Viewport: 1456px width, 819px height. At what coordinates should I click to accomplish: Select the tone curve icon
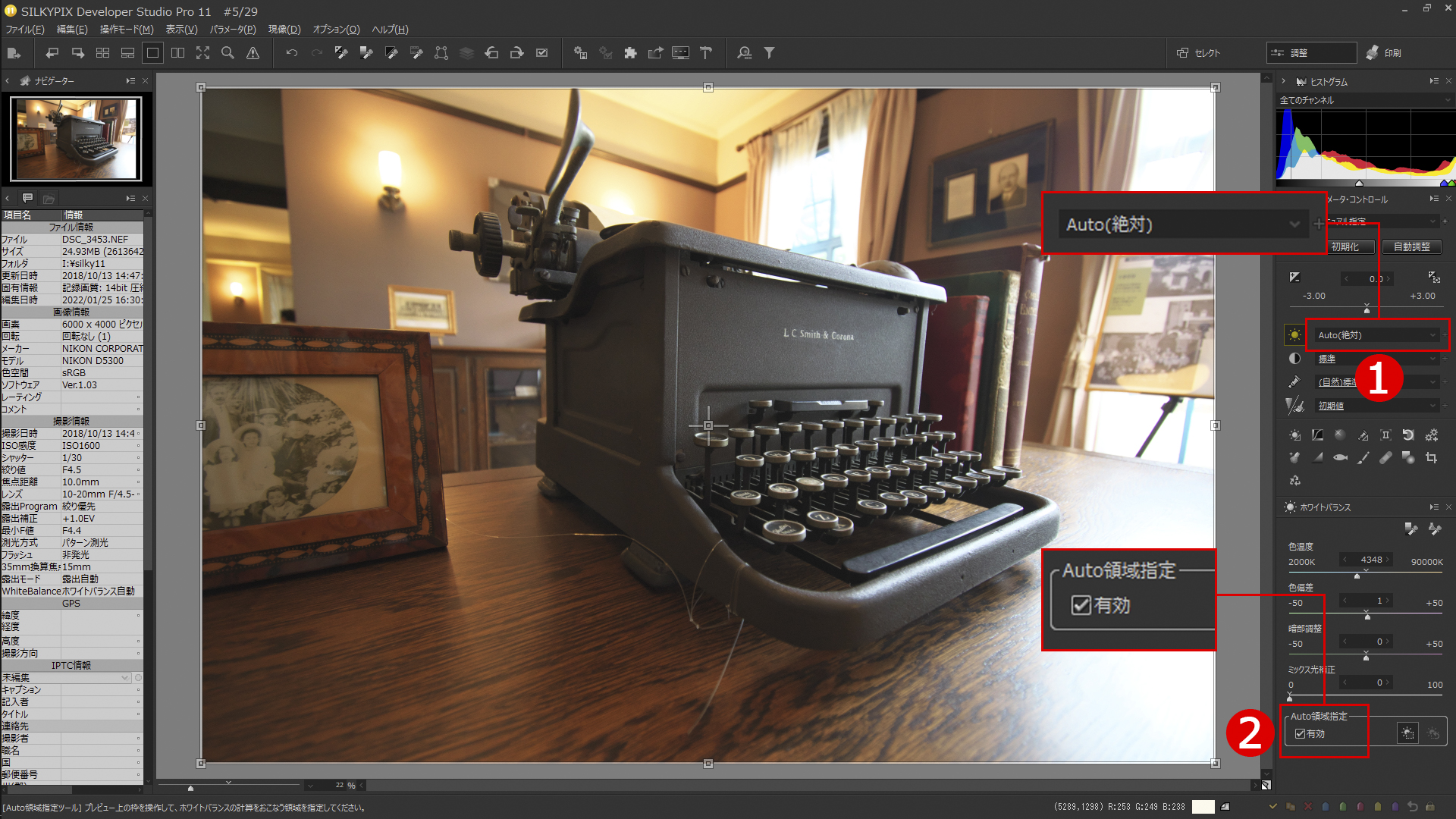[1317, 435]
